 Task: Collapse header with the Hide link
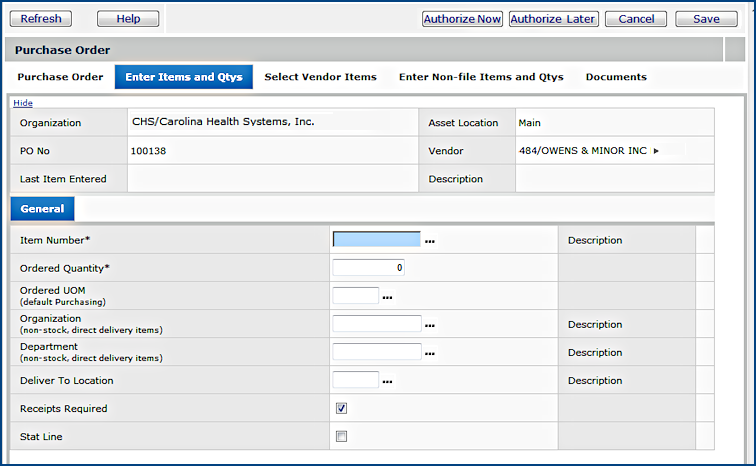click(x=23, y=102)
